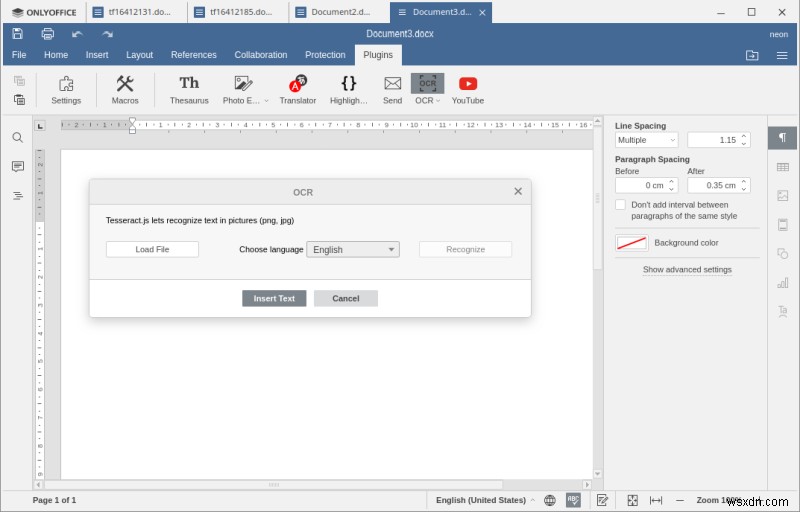Click the Save icon in title bar
Image resolution: width=800 pixels, height=512 pixels.
[x=17, y=34]
